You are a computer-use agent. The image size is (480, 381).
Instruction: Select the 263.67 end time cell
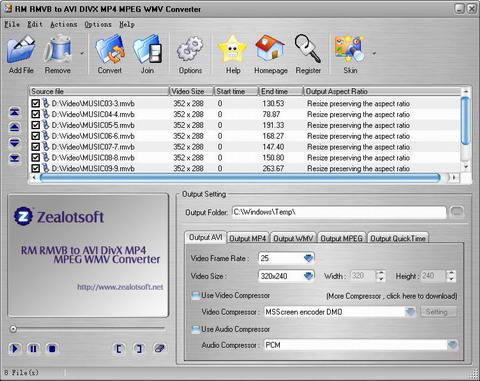pos(273,168)
